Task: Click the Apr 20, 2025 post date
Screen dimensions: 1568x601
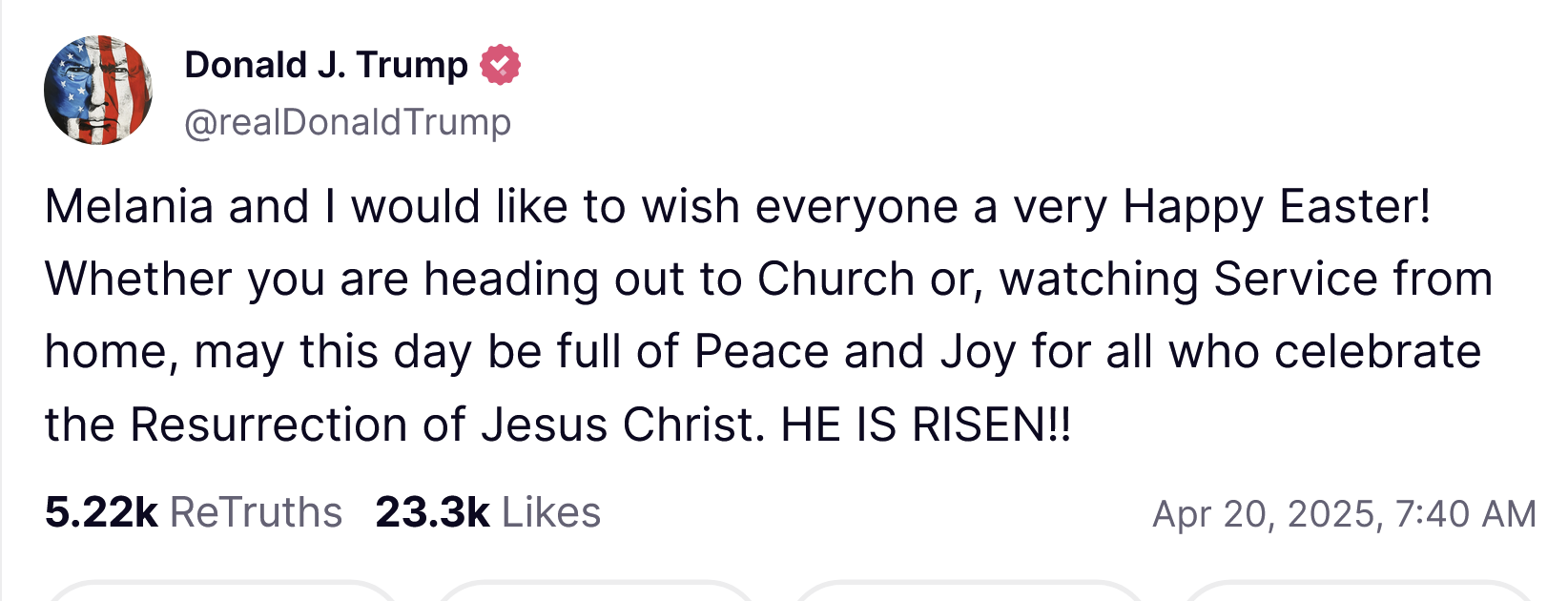Action: click(1265, 514)
